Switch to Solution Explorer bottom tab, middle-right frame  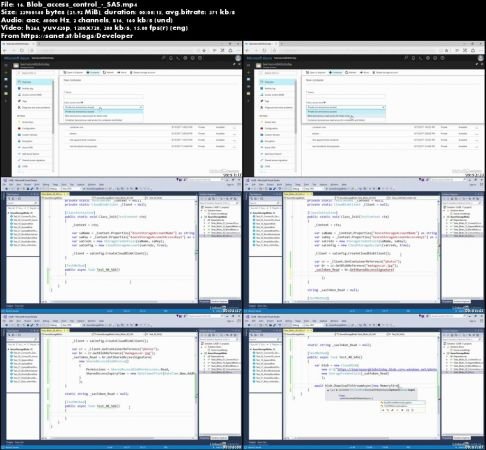[462, 302]
